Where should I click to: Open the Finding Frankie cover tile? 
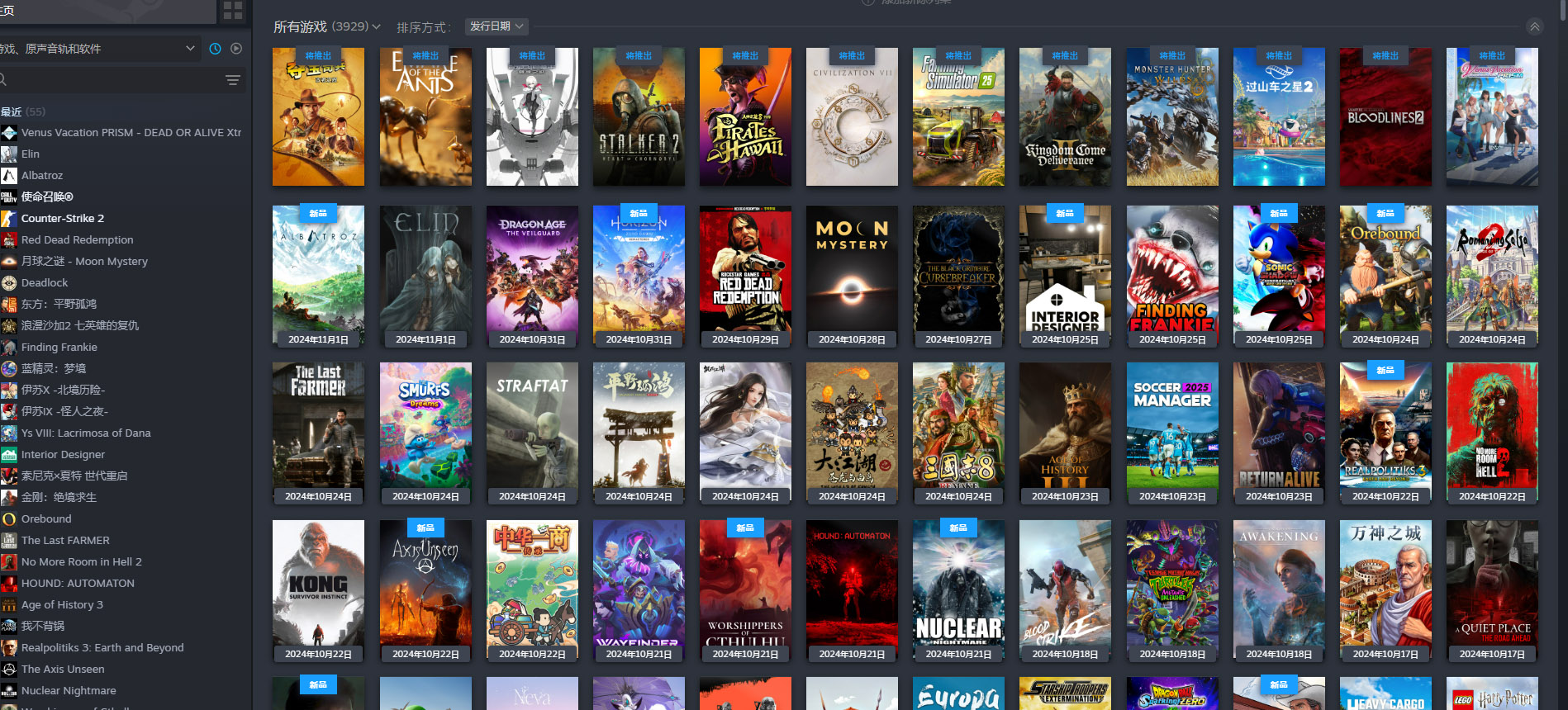tap(1172, 274)
